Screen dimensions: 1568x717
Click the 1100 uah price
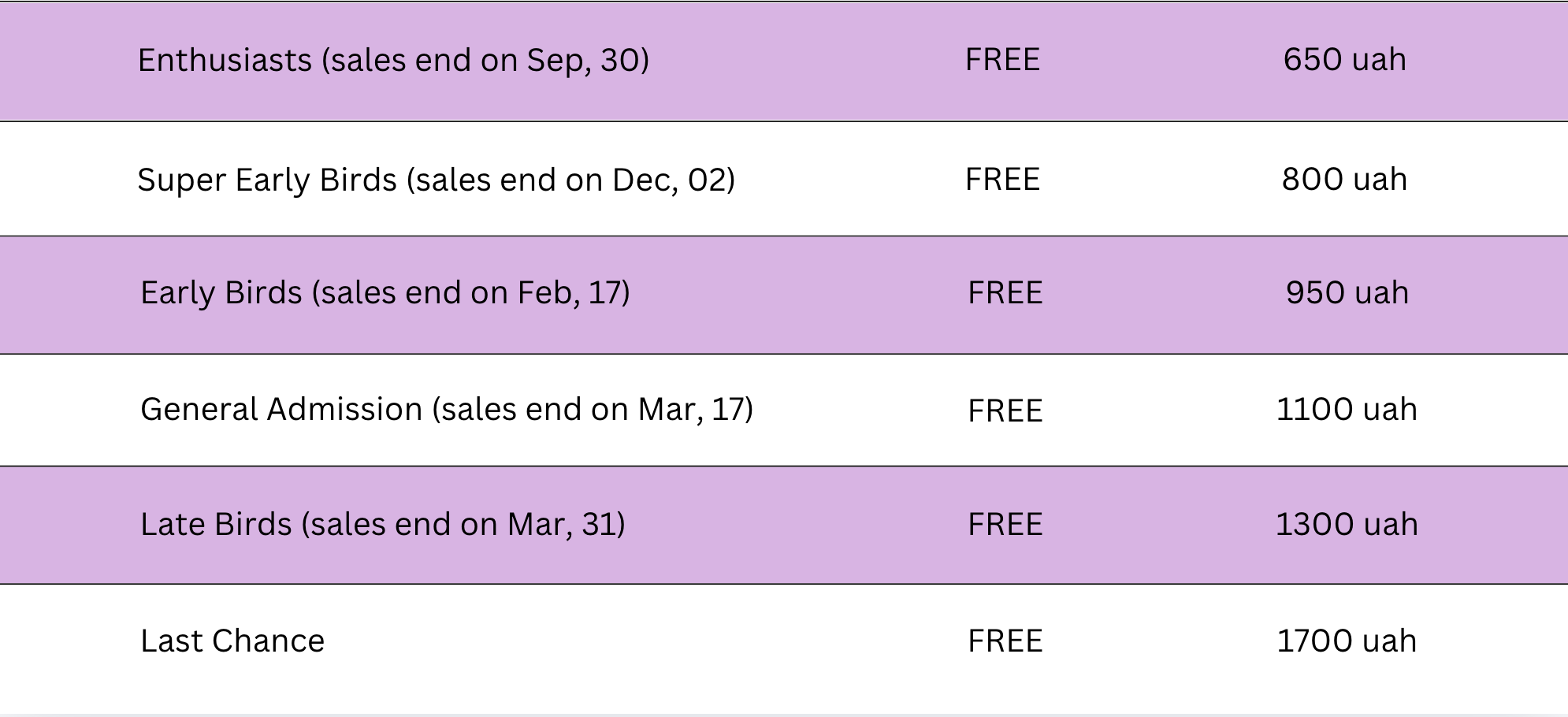point(1347,410)
